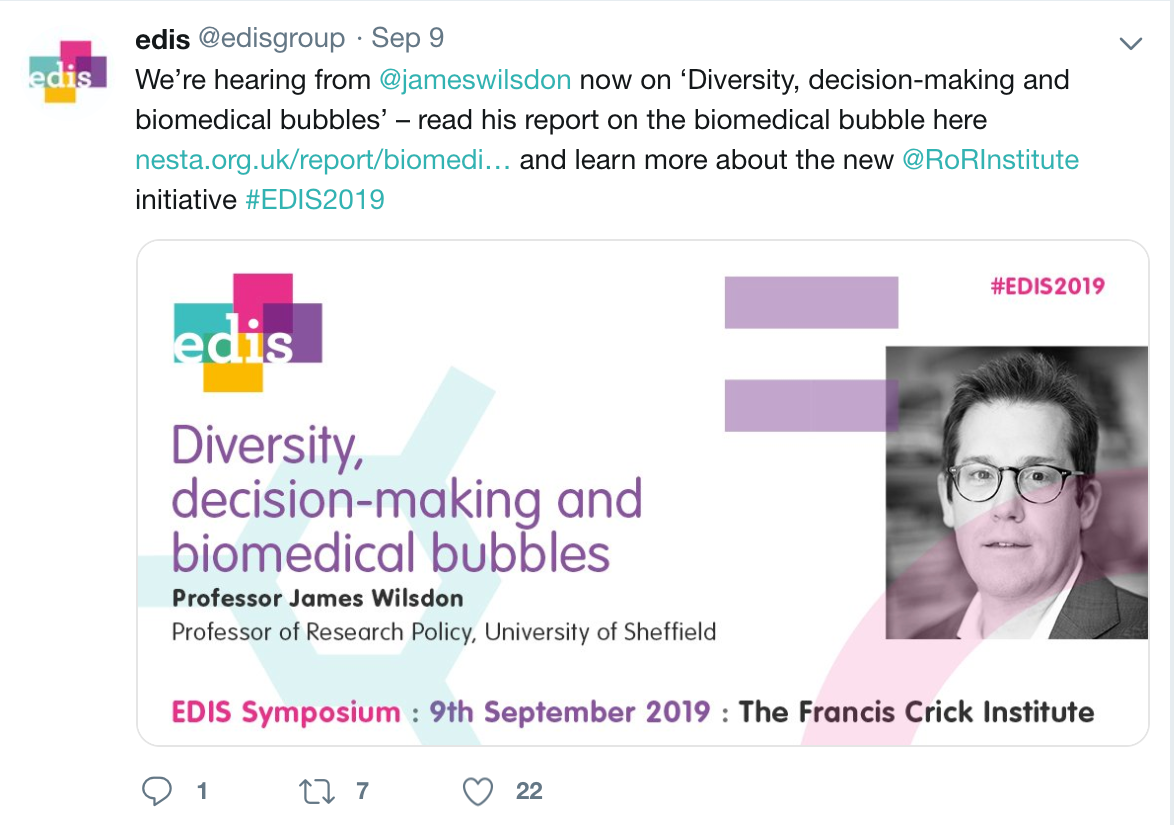Click the @edisgroup handle
Screen dimensions: 1174x825
pos(273,39)
